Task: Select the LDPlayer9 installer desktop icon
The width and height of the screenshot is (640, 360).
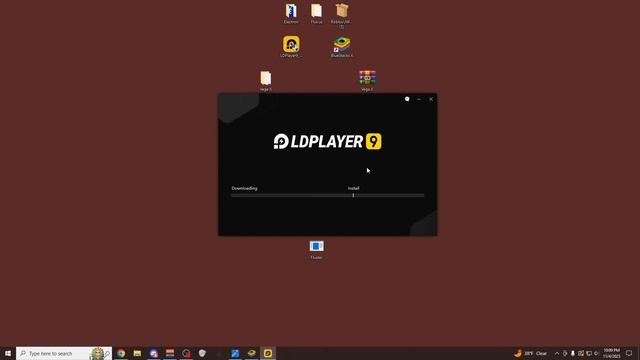Action: click(291, 47)
